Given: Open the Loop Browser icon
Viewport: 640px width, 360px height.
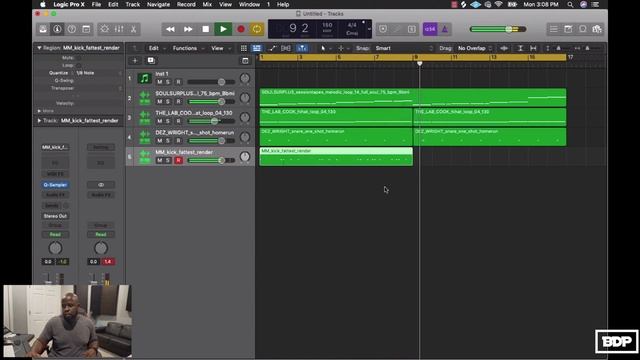Looking at the screenshot, I should pos(583,29).
